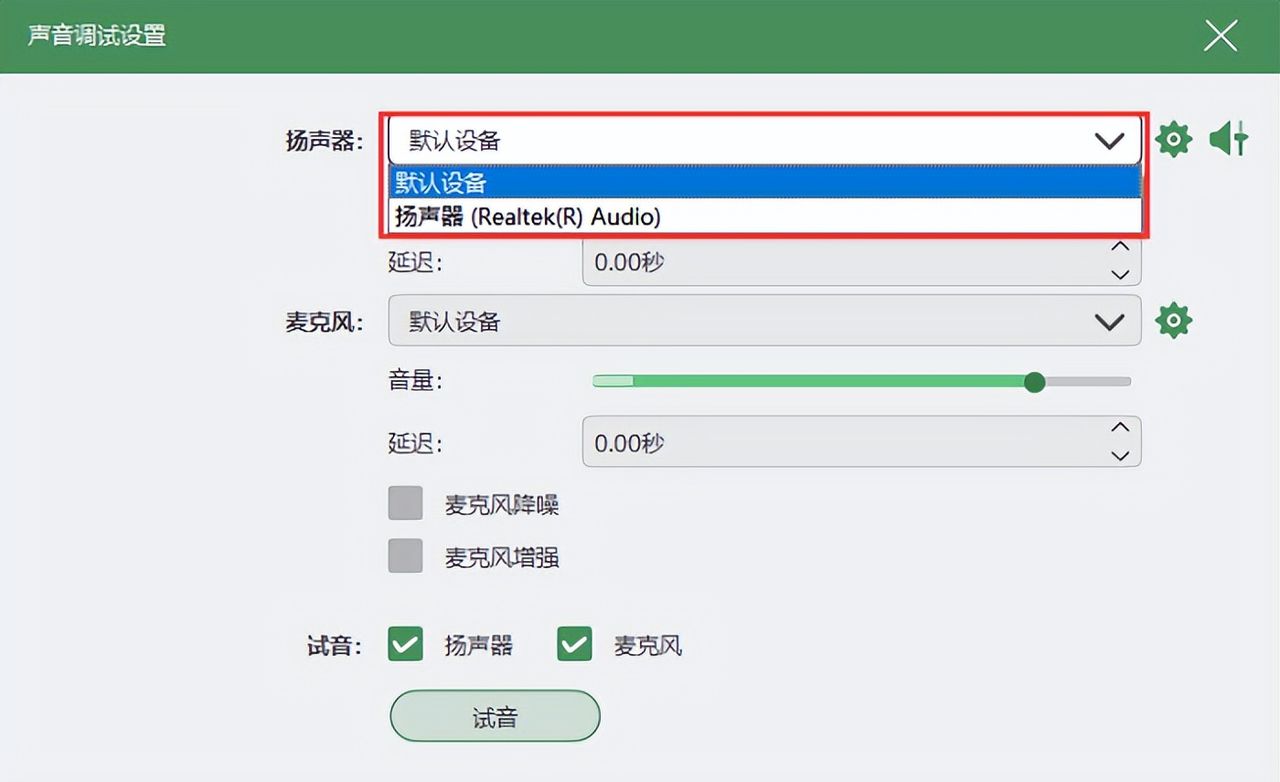Increase the speaker delay value
1280x782 pixels.
[x=1120, y=248]
